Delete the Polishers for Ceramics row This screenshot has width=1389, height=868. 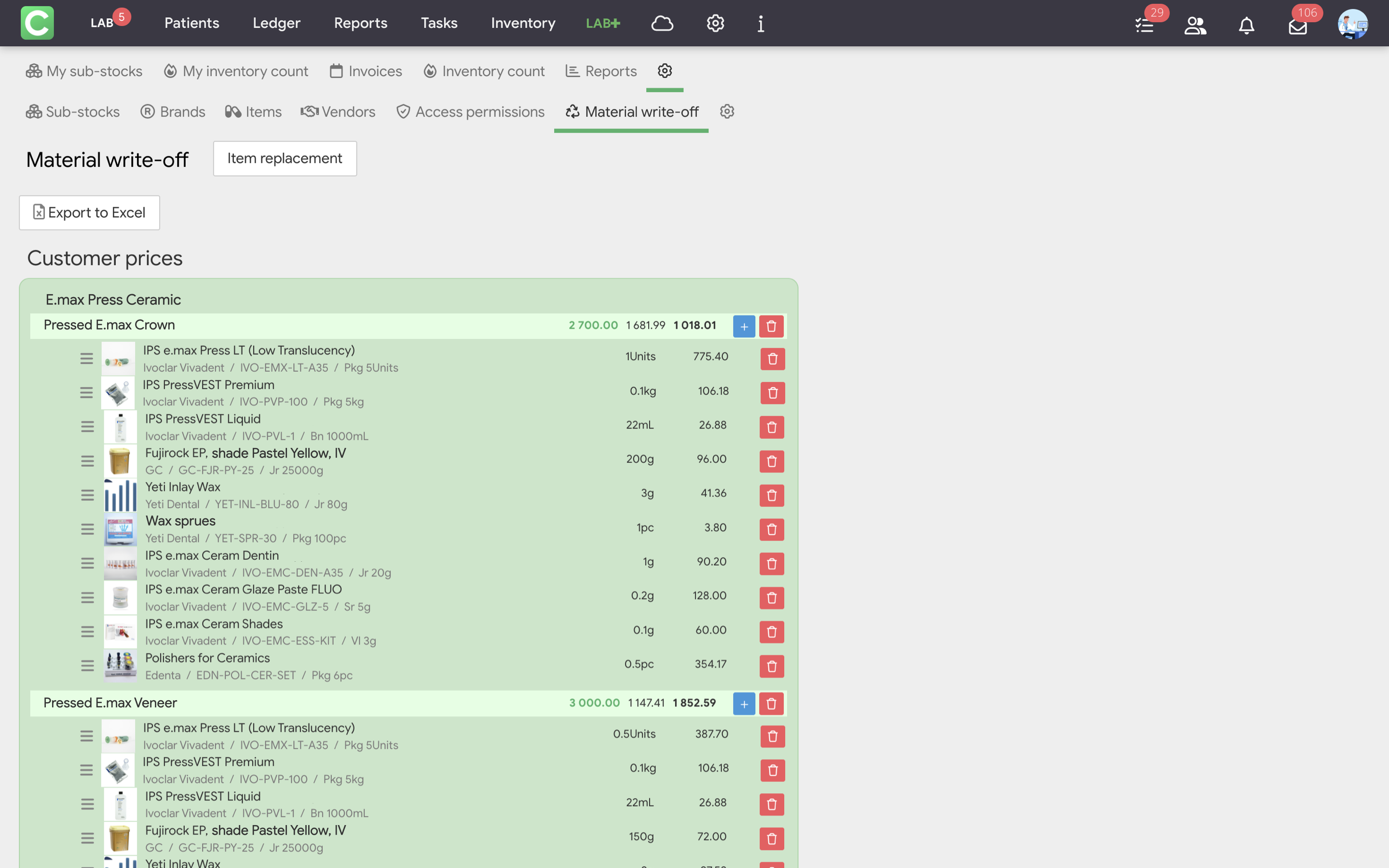click(772, 666)
